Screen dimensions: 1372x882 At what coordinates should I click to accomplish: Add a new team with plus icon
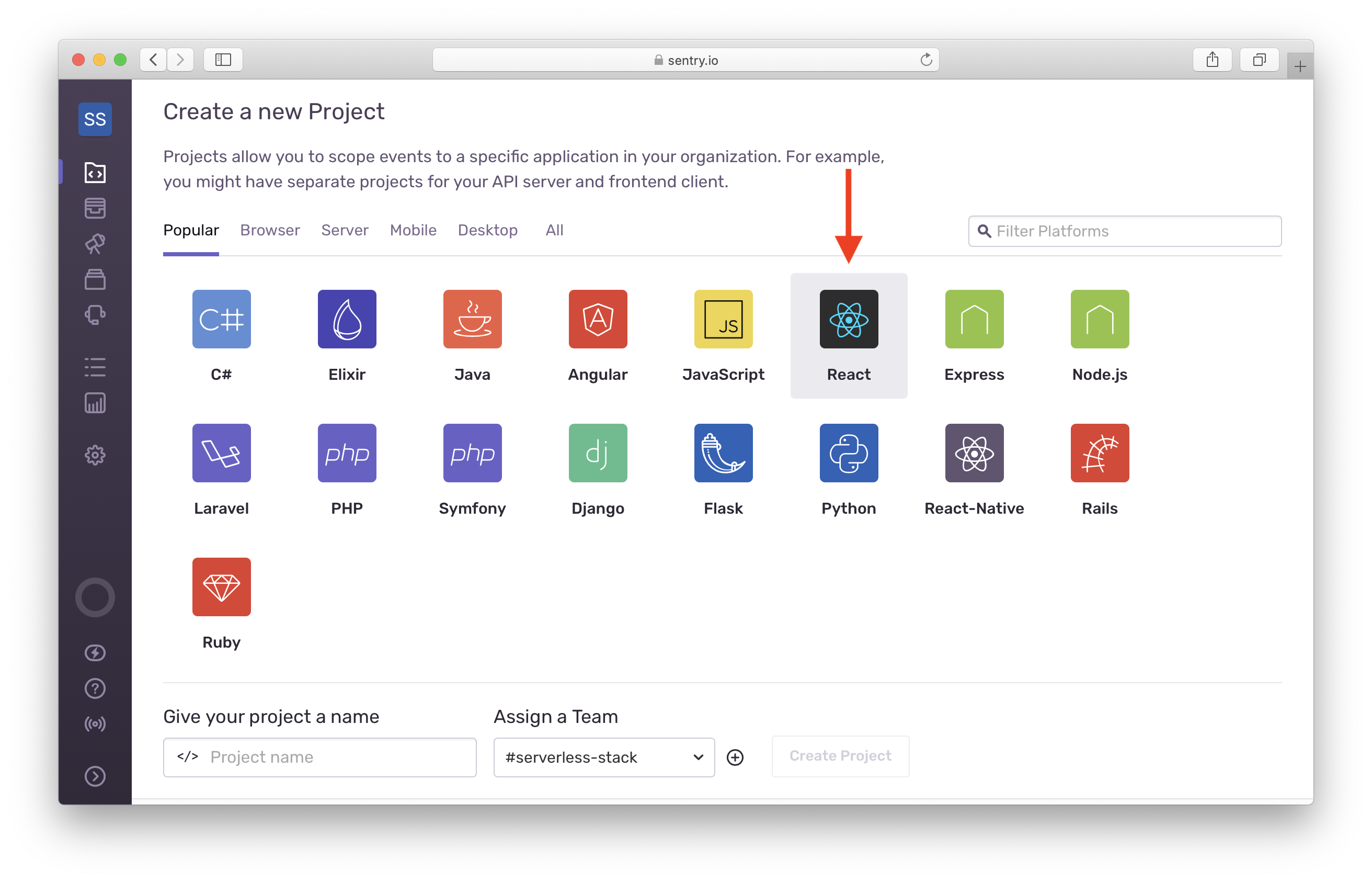click(735, 757)
